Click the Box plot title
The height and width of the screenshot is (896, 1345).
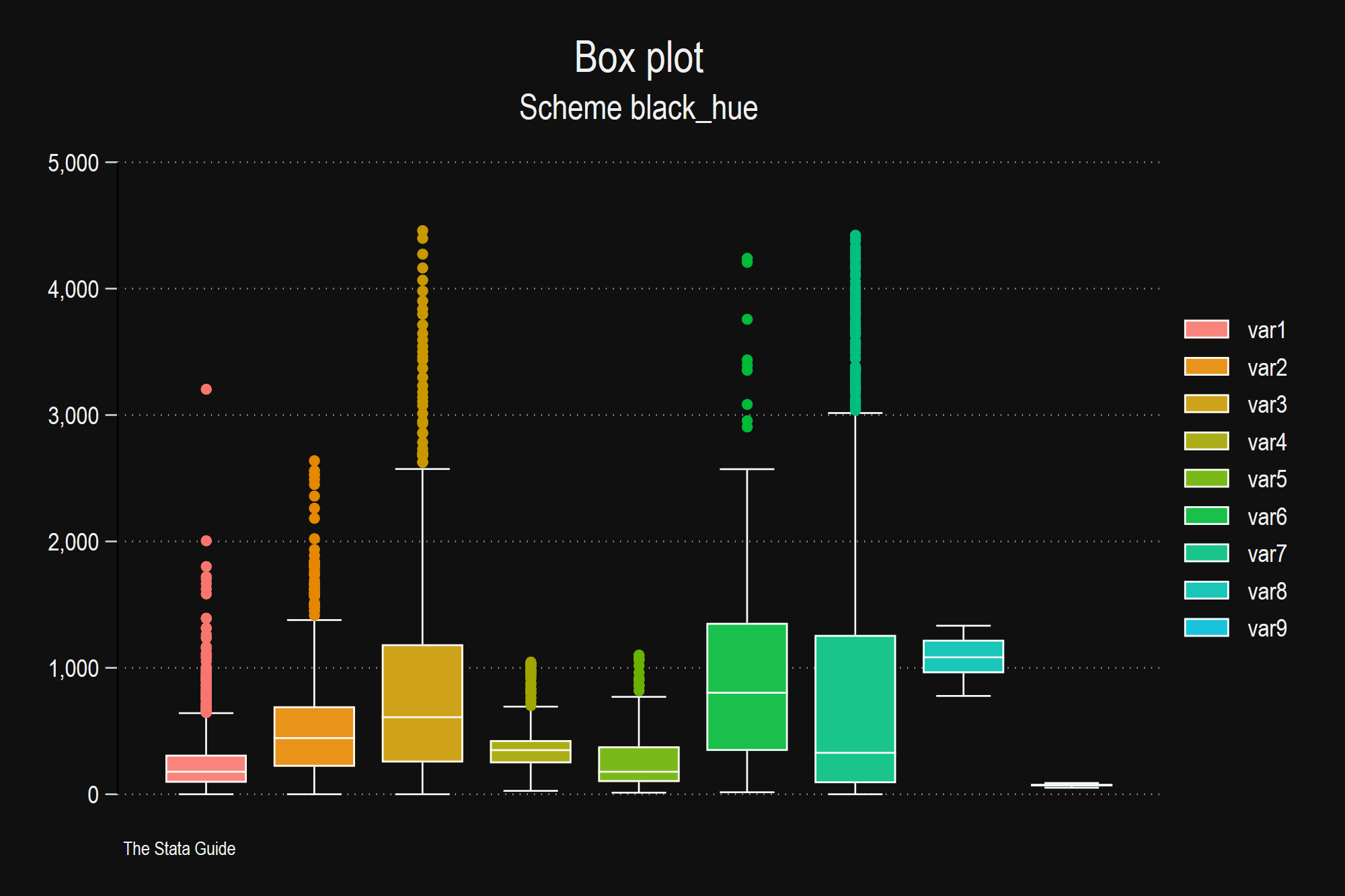click(638, 58)
